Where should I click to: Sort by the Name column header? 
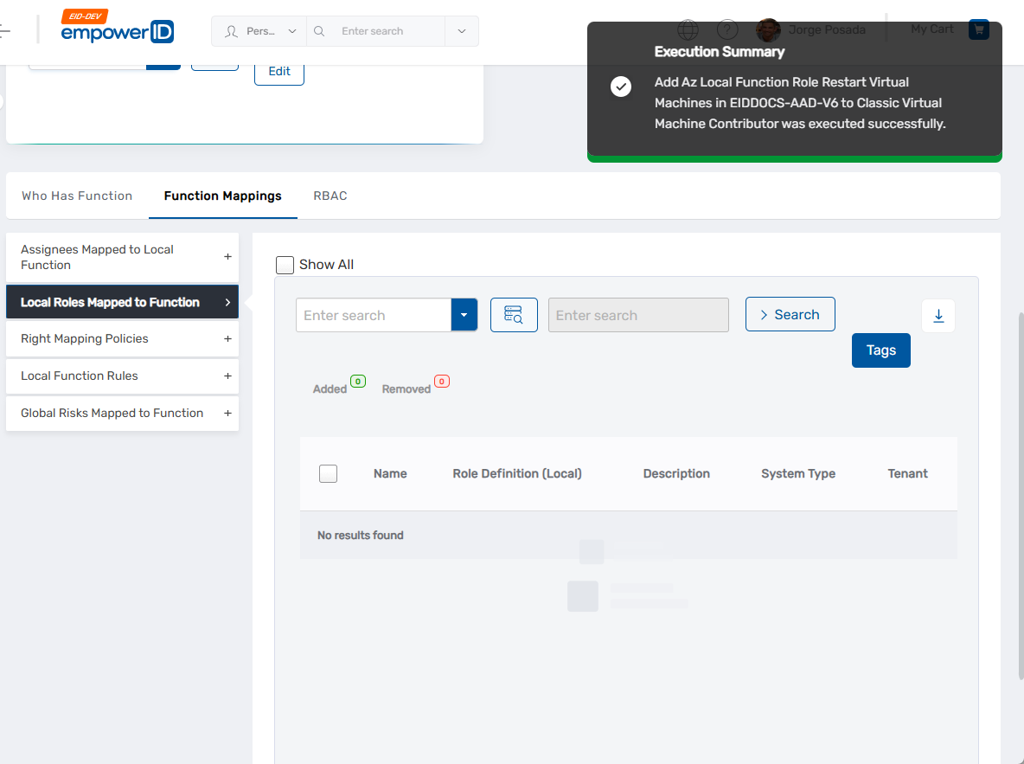(390, 474)
